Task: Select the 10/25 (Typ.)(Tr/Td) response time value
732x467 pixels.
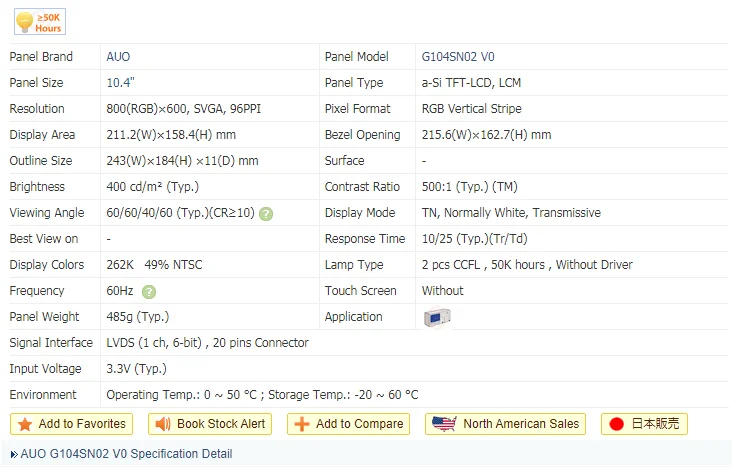Action: (x=474, y=239)
